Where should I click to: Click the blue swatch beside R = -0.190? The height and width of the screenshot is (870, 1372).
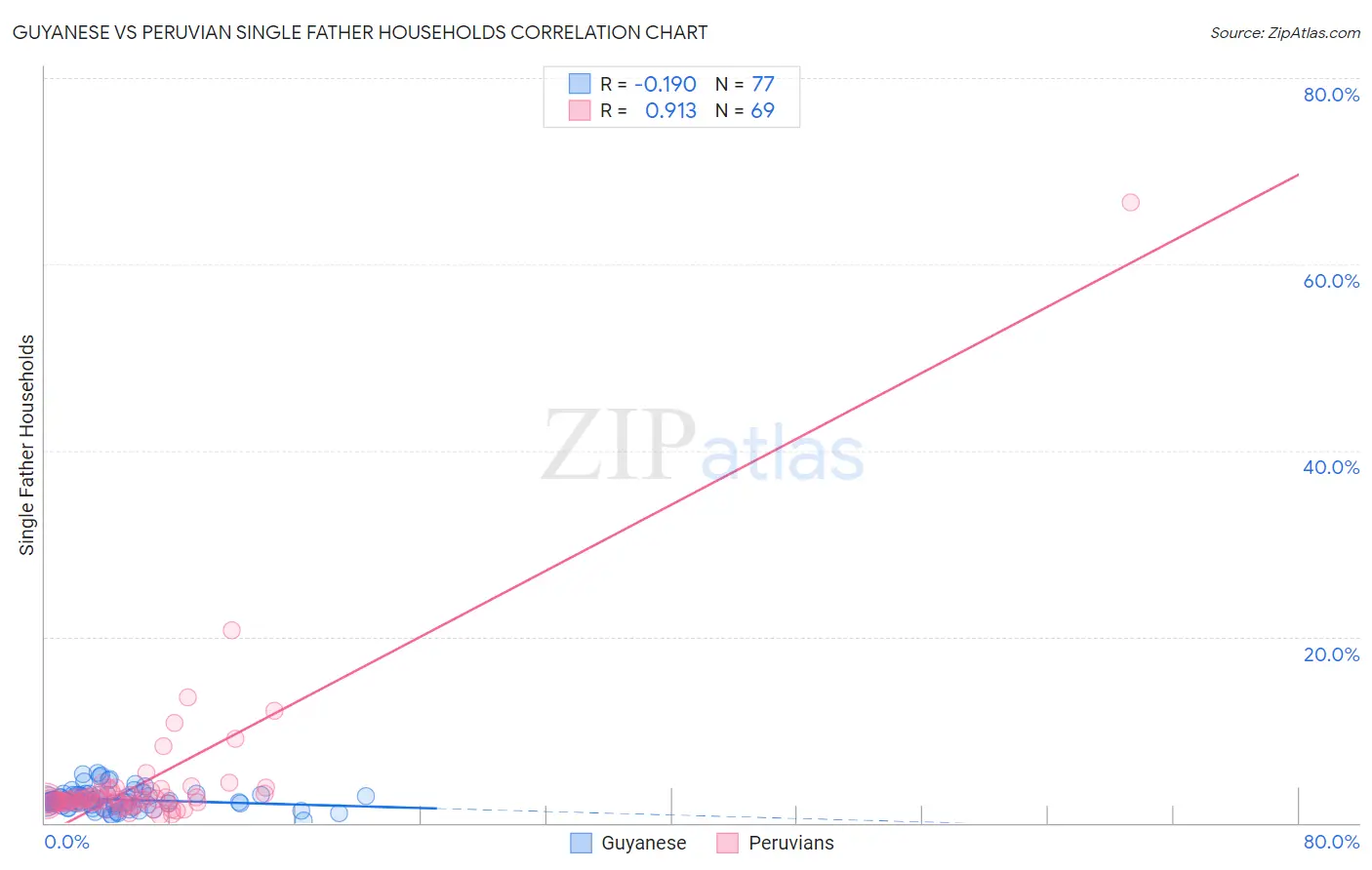[580, 84]
